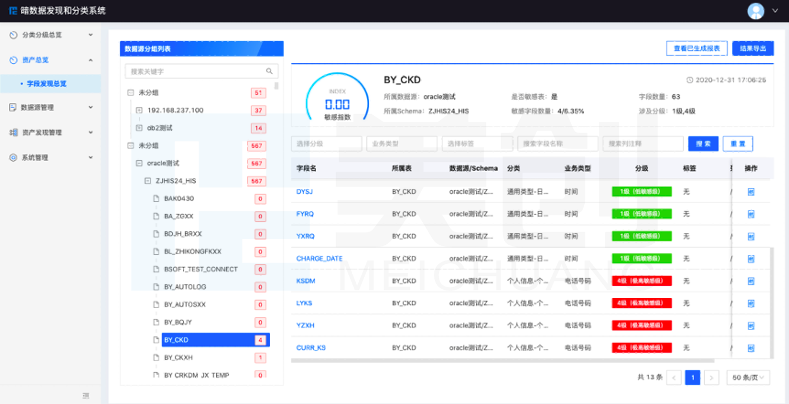Click the 结果导出 button

[x=751, y=48]
